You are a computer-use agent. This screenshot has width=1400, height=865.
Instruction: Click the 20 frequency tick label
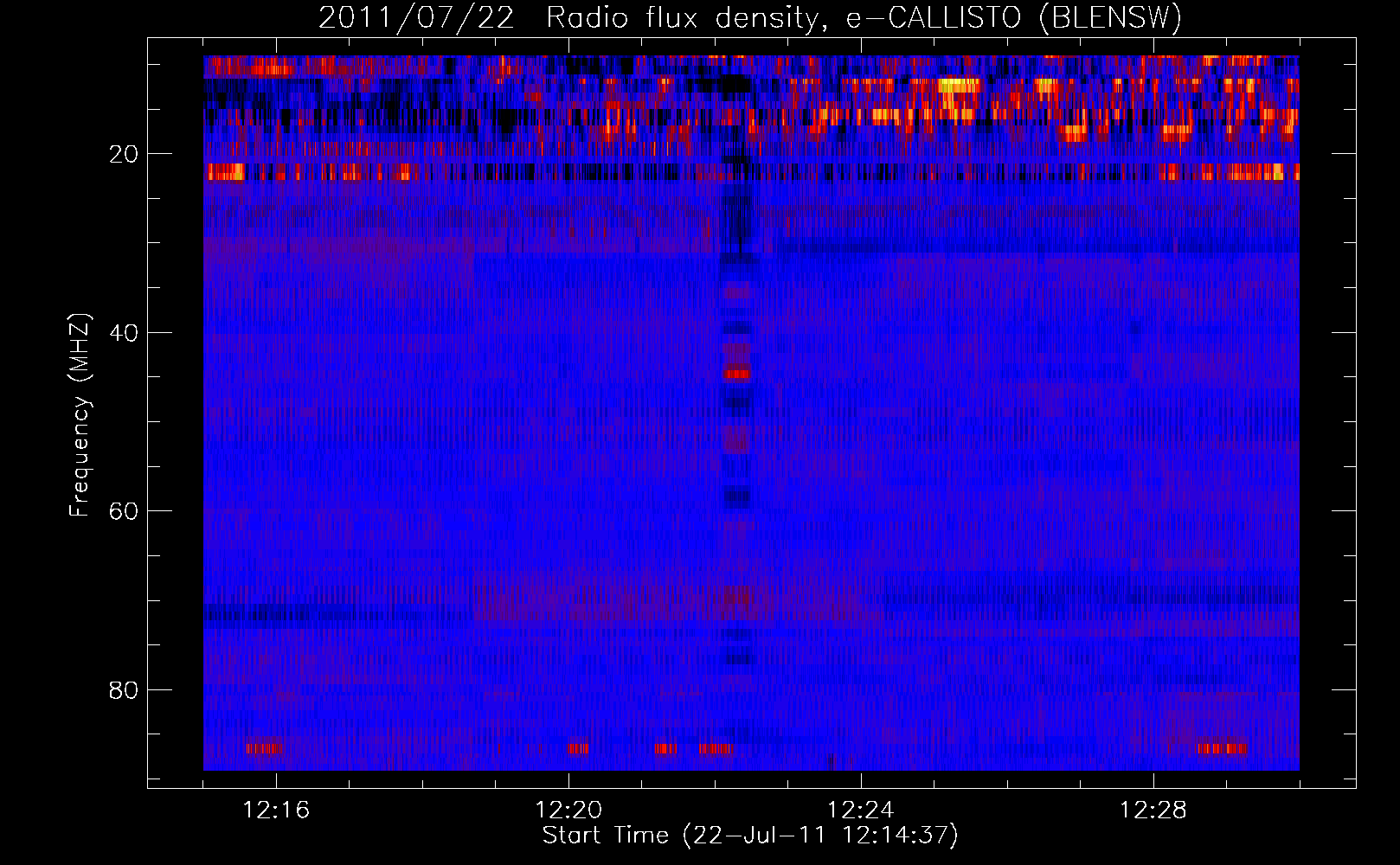tap(124, 154)
